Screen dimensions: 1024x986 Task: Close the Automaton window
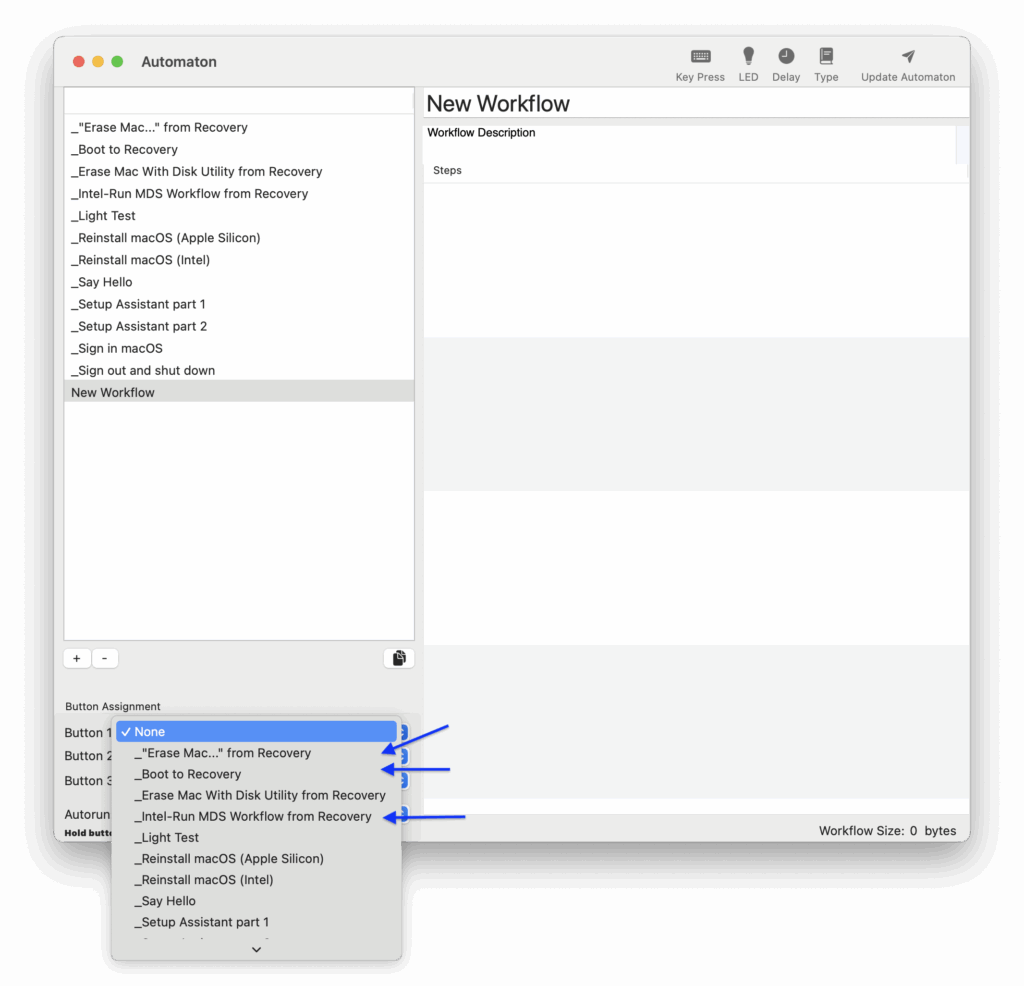pyautogui.click(x=78, y=61)
